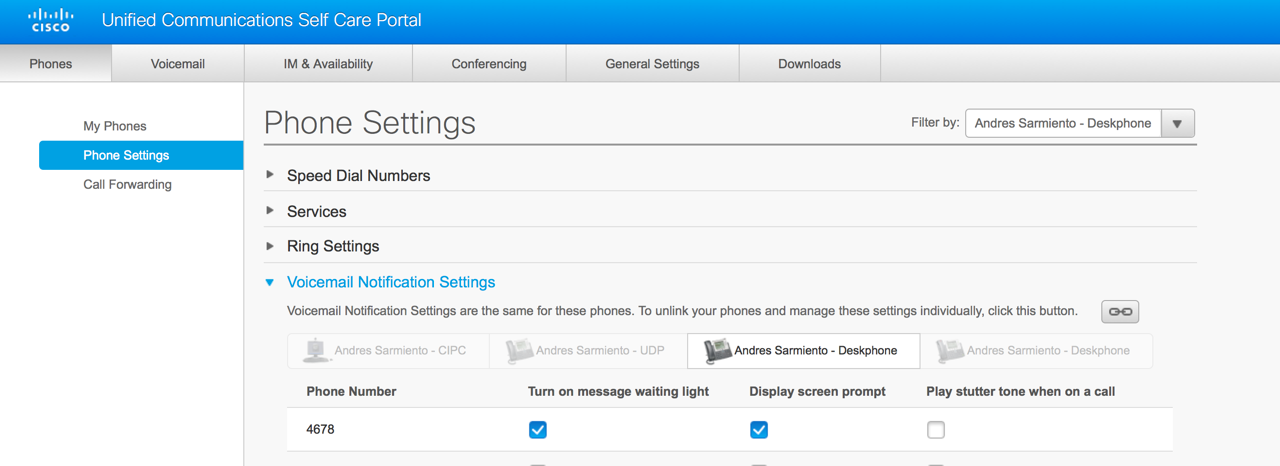This screenshot has width=1280, height=466.
Task: Click the UDP phone icon
Action: 518,350
